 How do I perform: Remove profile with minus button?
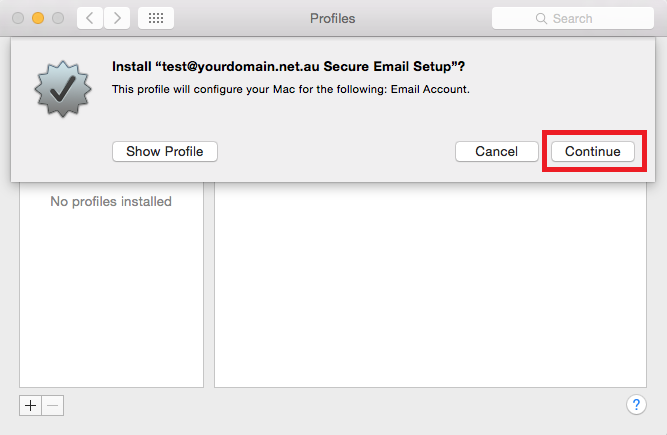tap(53, 405)
